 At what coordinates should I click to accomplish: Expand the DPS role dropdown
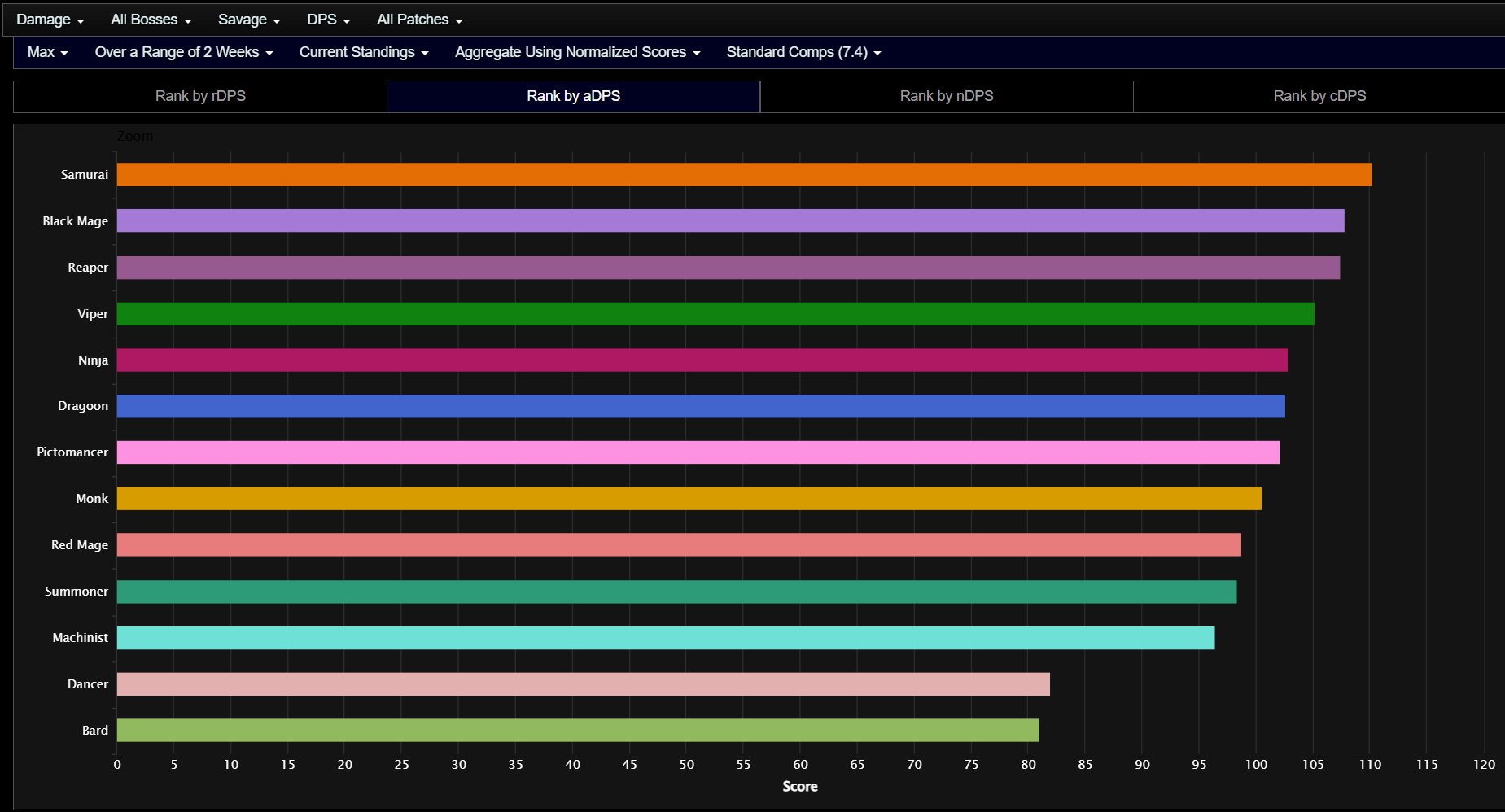[328, 20]
